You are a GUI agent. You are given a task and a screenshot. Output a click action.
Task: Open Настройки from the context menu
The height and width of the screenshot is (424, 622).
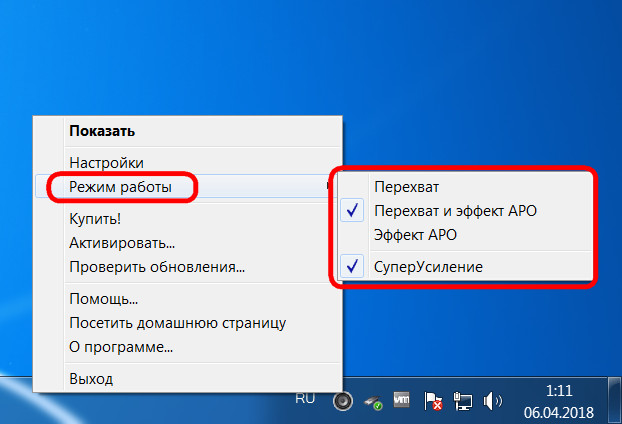pos(106,162)
